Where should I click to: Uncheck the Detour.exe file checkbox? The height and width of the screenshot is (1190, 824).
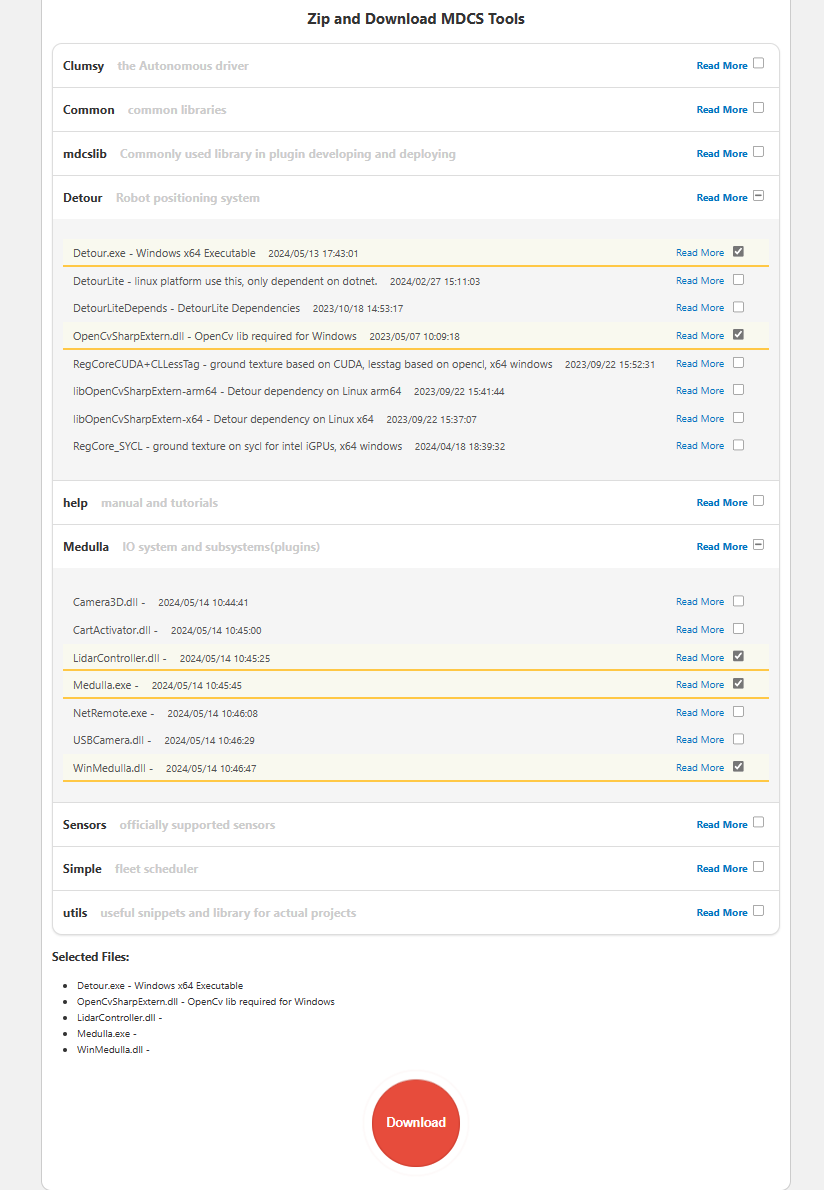click(x=738, y=252)
